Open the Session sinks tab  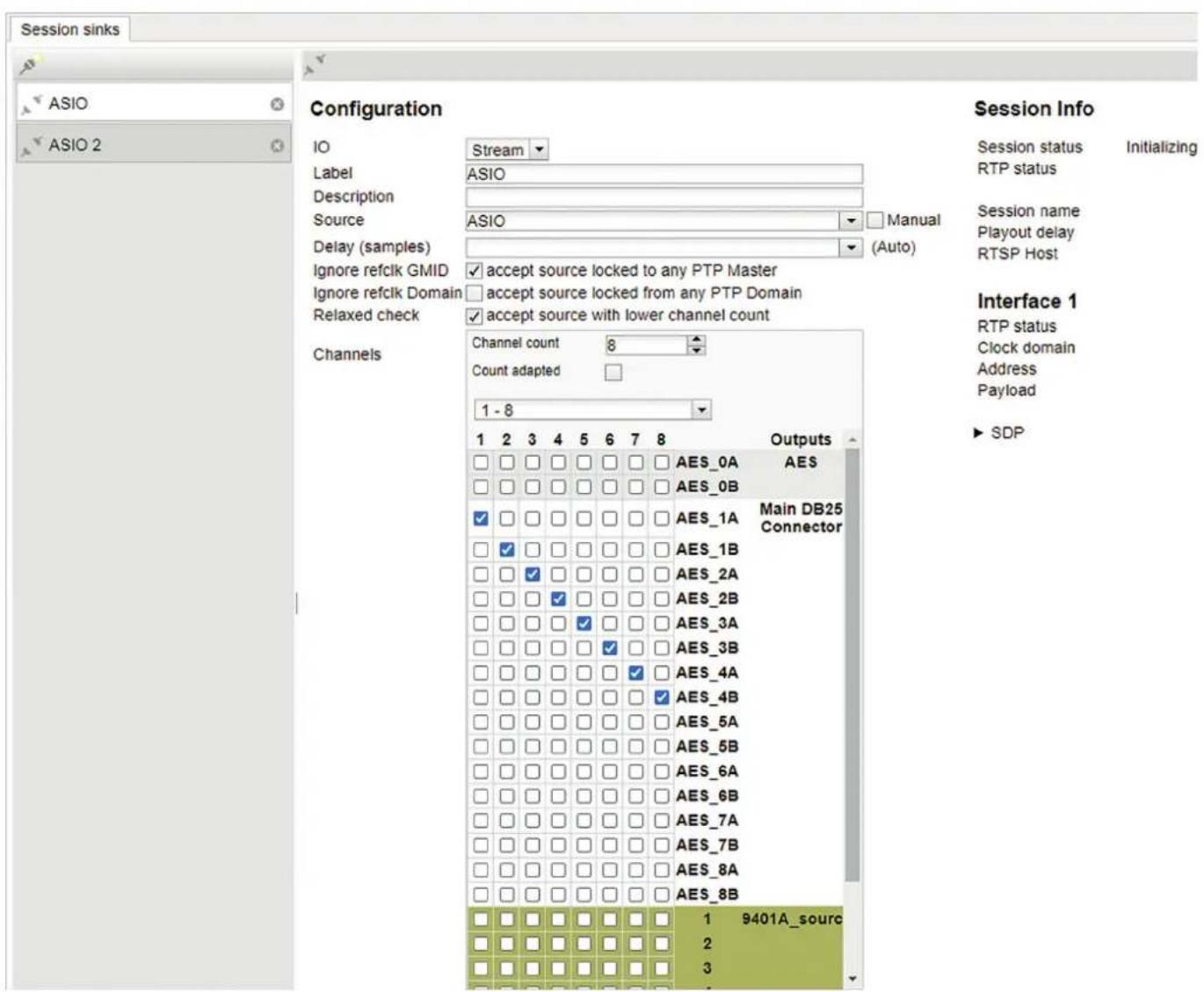tap(70, 29)
